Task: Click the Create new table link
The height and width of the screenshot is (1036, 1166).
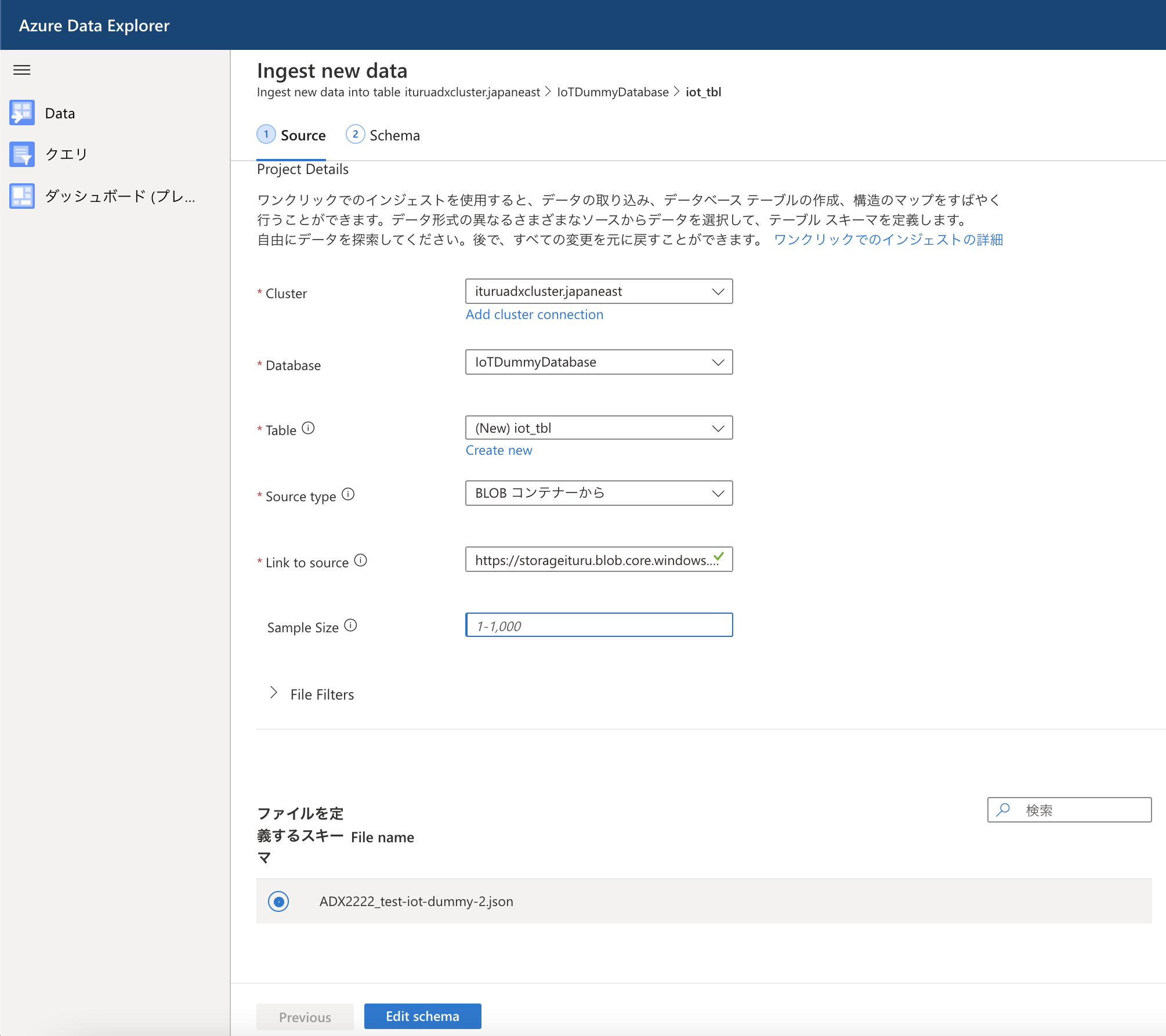Action: (499, 450)
